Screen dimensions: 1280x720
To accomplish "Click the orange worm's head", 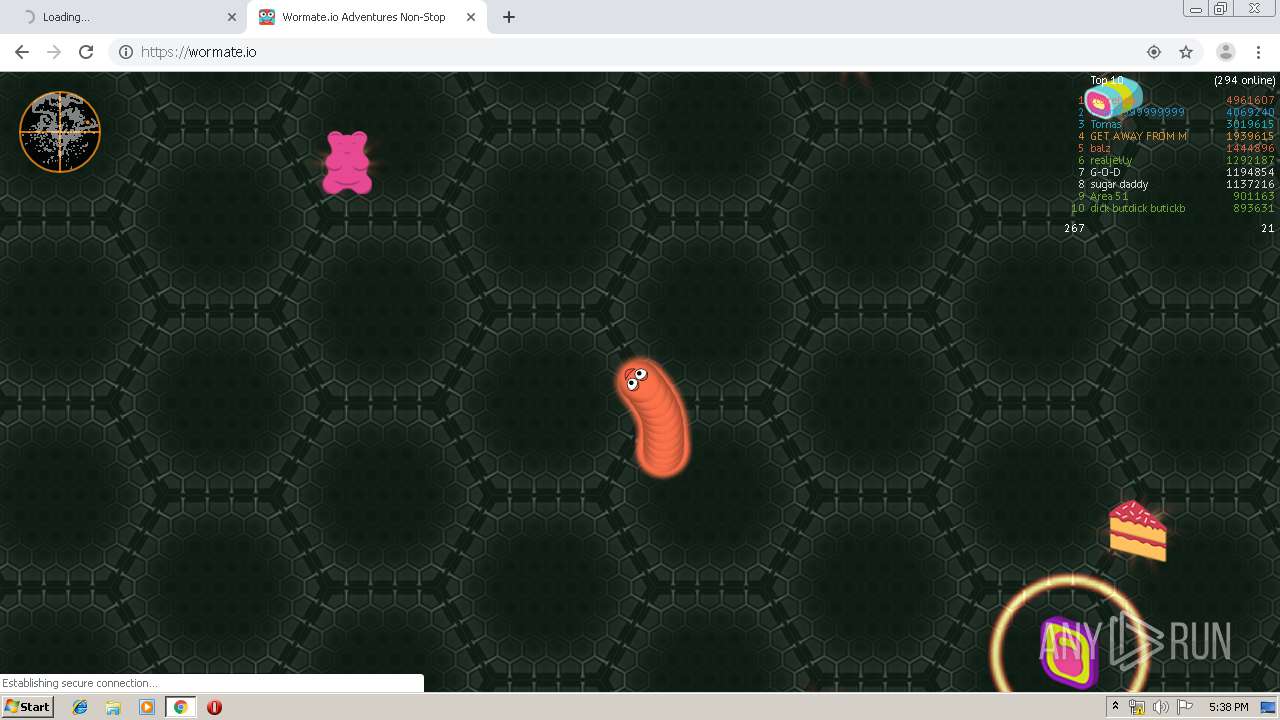I will pos(636,378).
